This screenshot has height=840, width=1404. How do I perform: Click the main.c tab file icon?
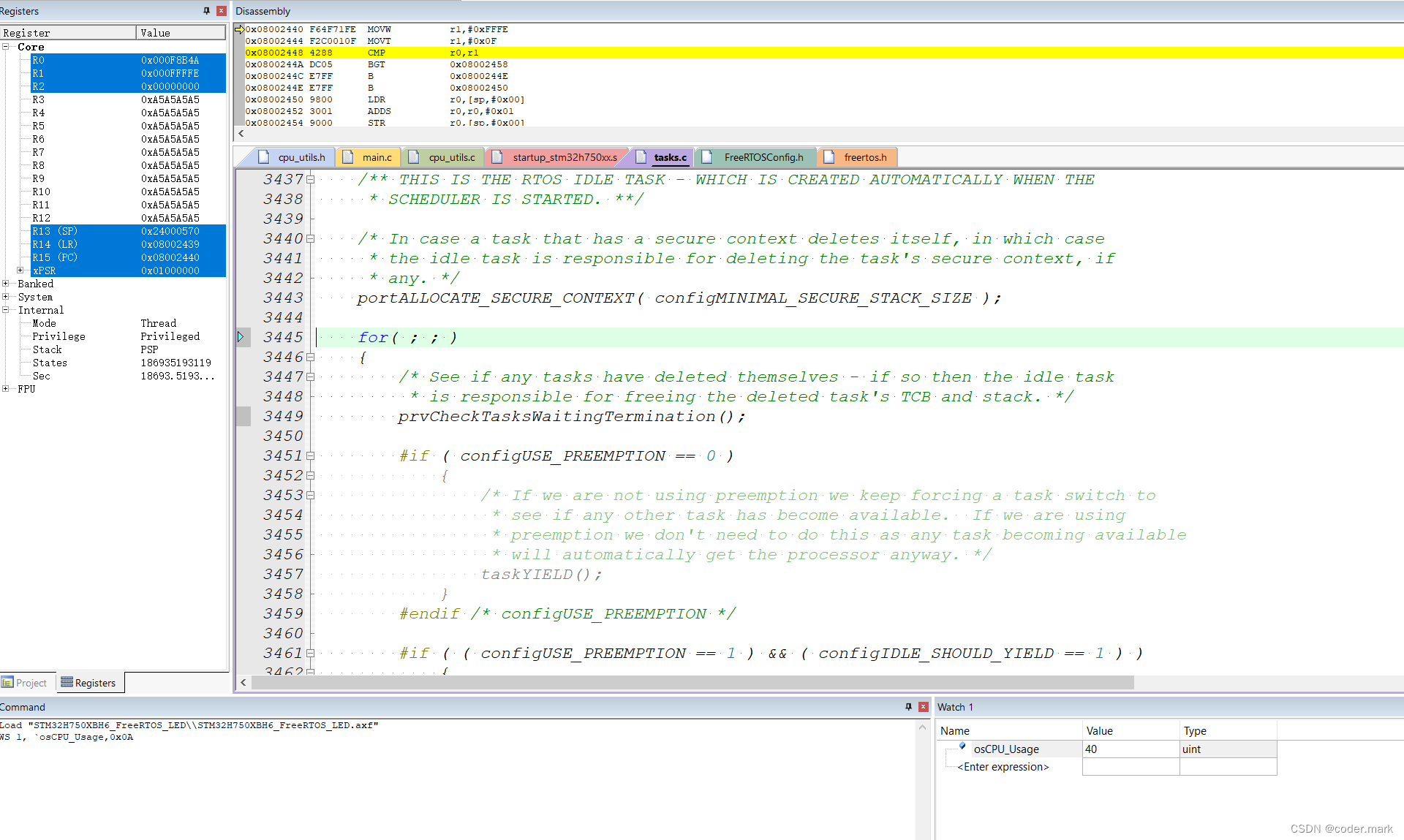tap(348, 157)
